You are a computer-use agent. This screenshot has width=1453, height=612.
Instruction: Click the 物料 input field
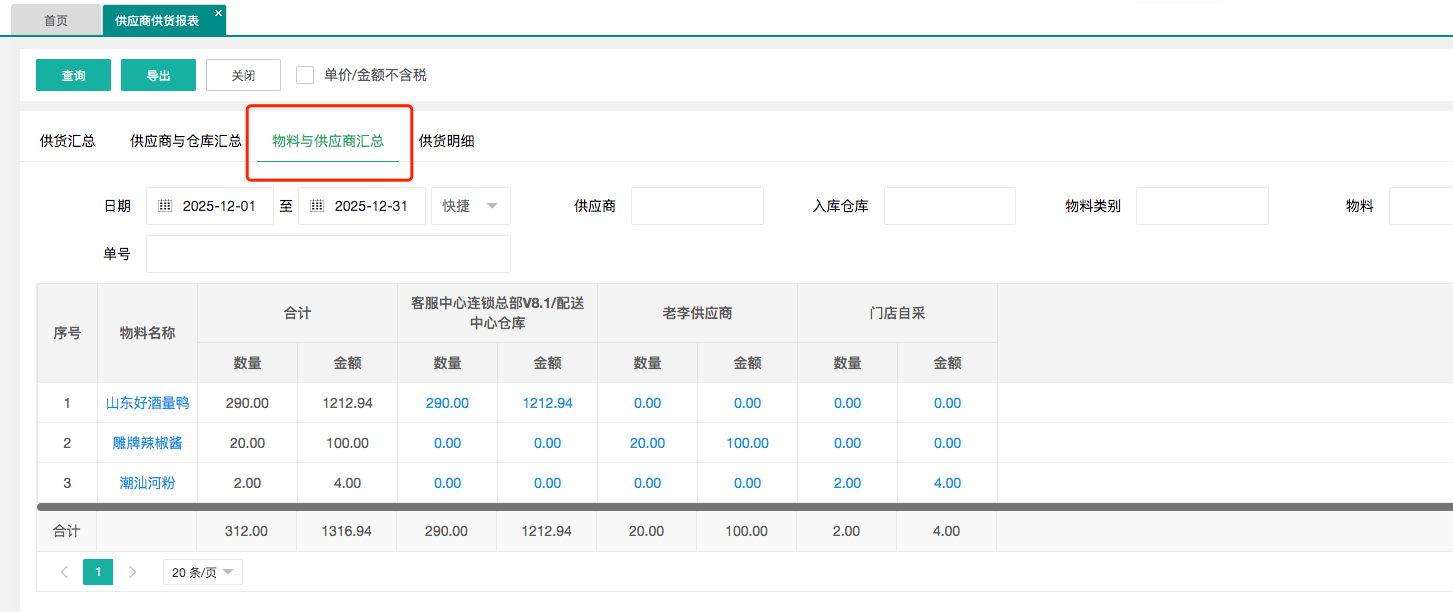click(1421, 206)
